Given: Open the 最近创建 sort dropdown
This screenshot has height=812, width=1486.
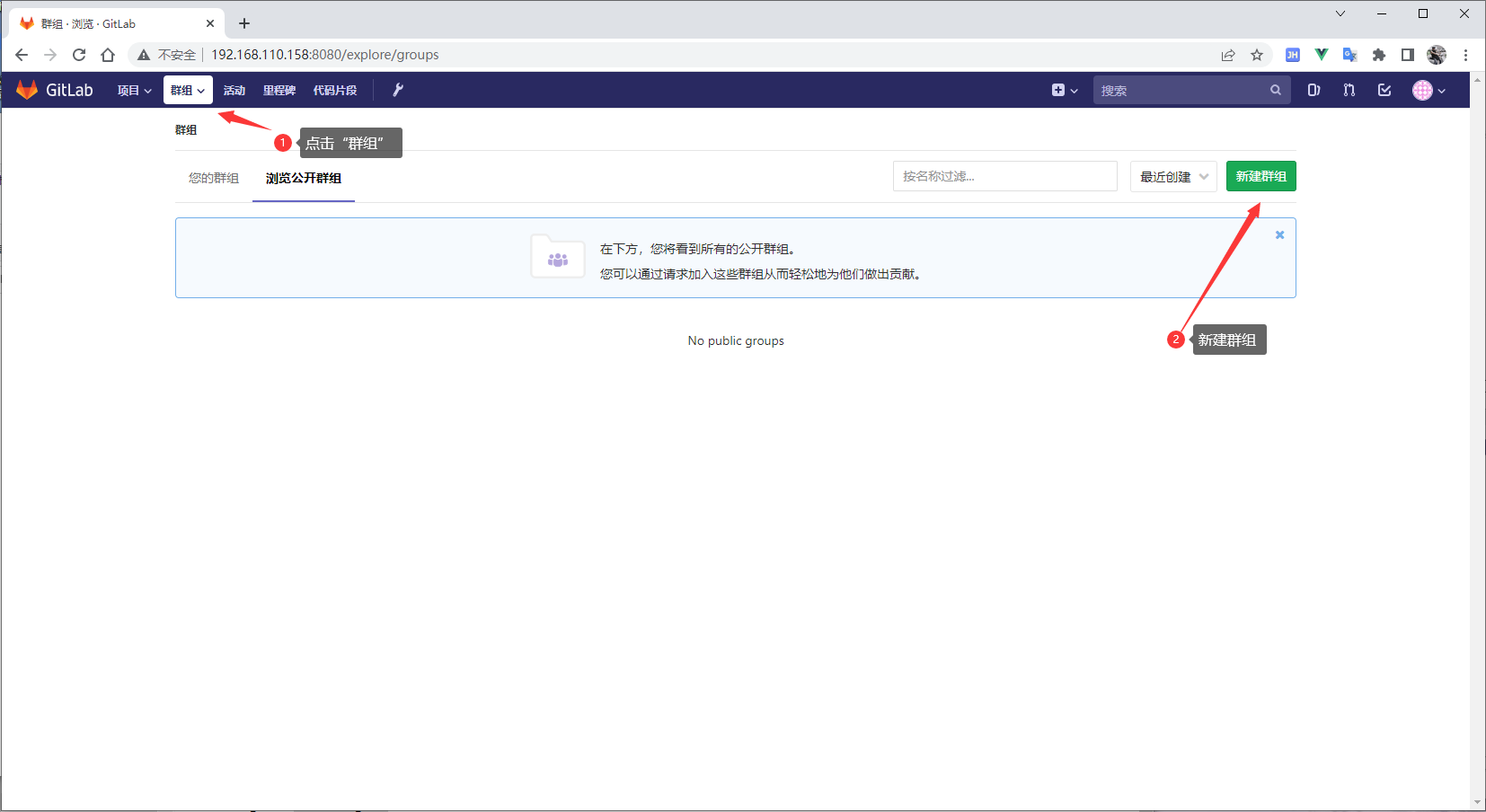Looking at the screenshot, I should 1173,176.
